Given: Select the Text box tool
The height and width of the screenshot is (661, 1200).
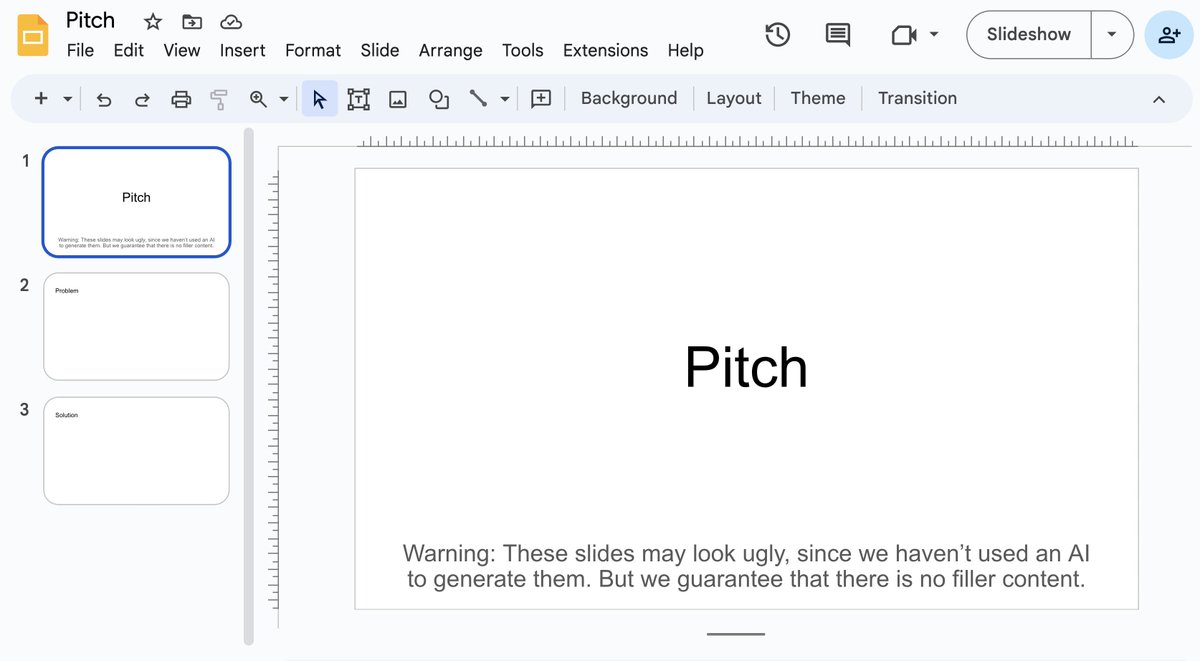Looking at the screenshot, I should coord(358,98).
